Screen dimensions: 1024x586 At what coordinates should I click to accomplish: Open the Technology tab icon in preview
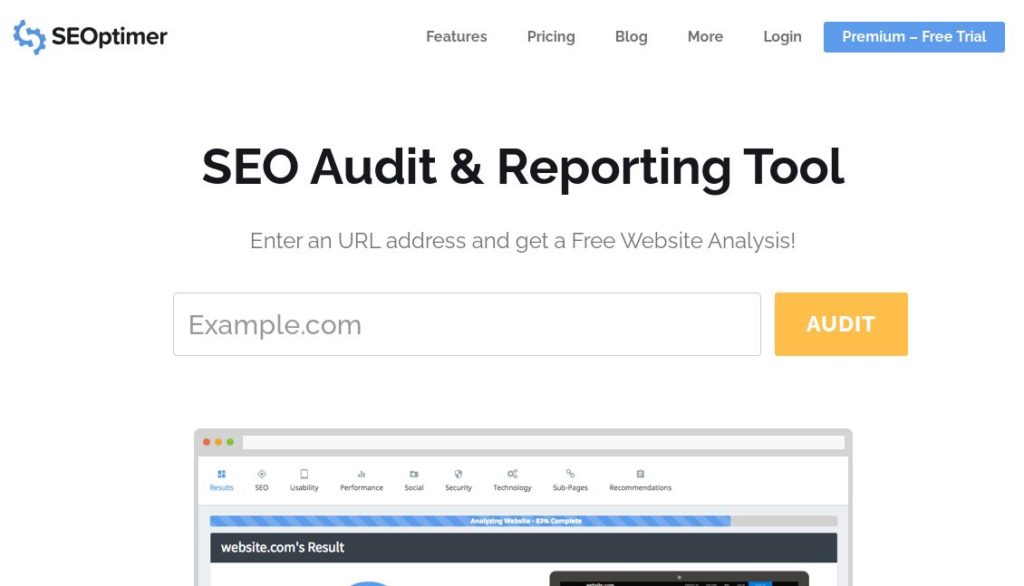coord(512,474)
